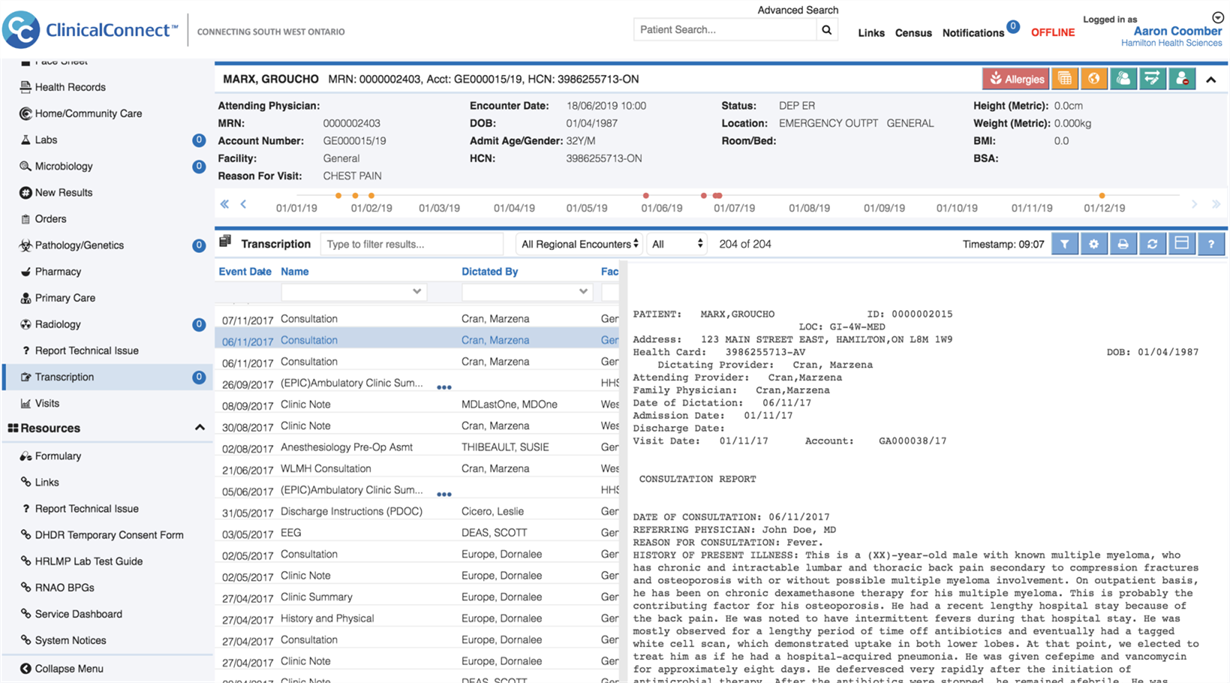Open the Links menu in top bar
Viewport: 1230px width, 683px height.
click(x=871, y=33)
